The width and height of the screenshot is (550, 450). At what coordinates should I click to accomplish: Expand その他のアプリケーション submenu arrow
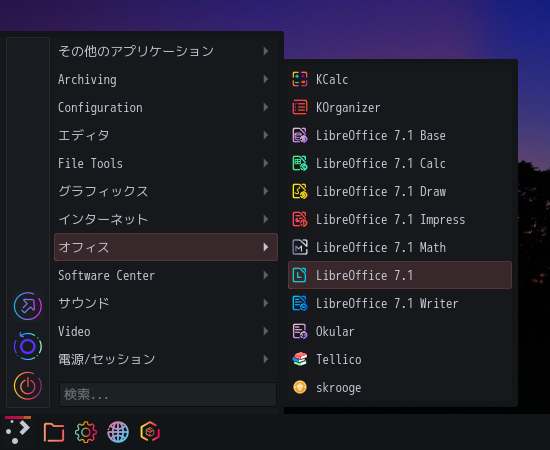click(x=266, y=51)
